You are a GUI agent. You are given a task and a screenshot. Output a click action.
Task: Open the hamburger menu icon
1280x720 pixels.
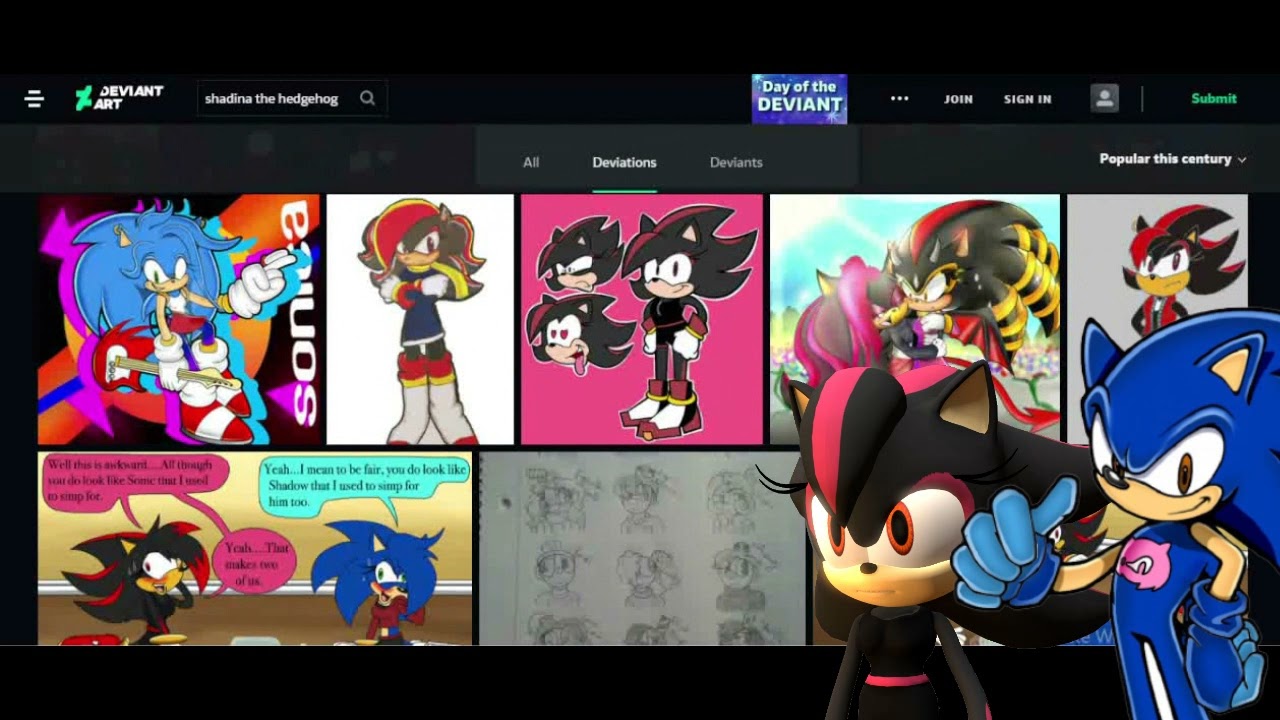[34, 99]
